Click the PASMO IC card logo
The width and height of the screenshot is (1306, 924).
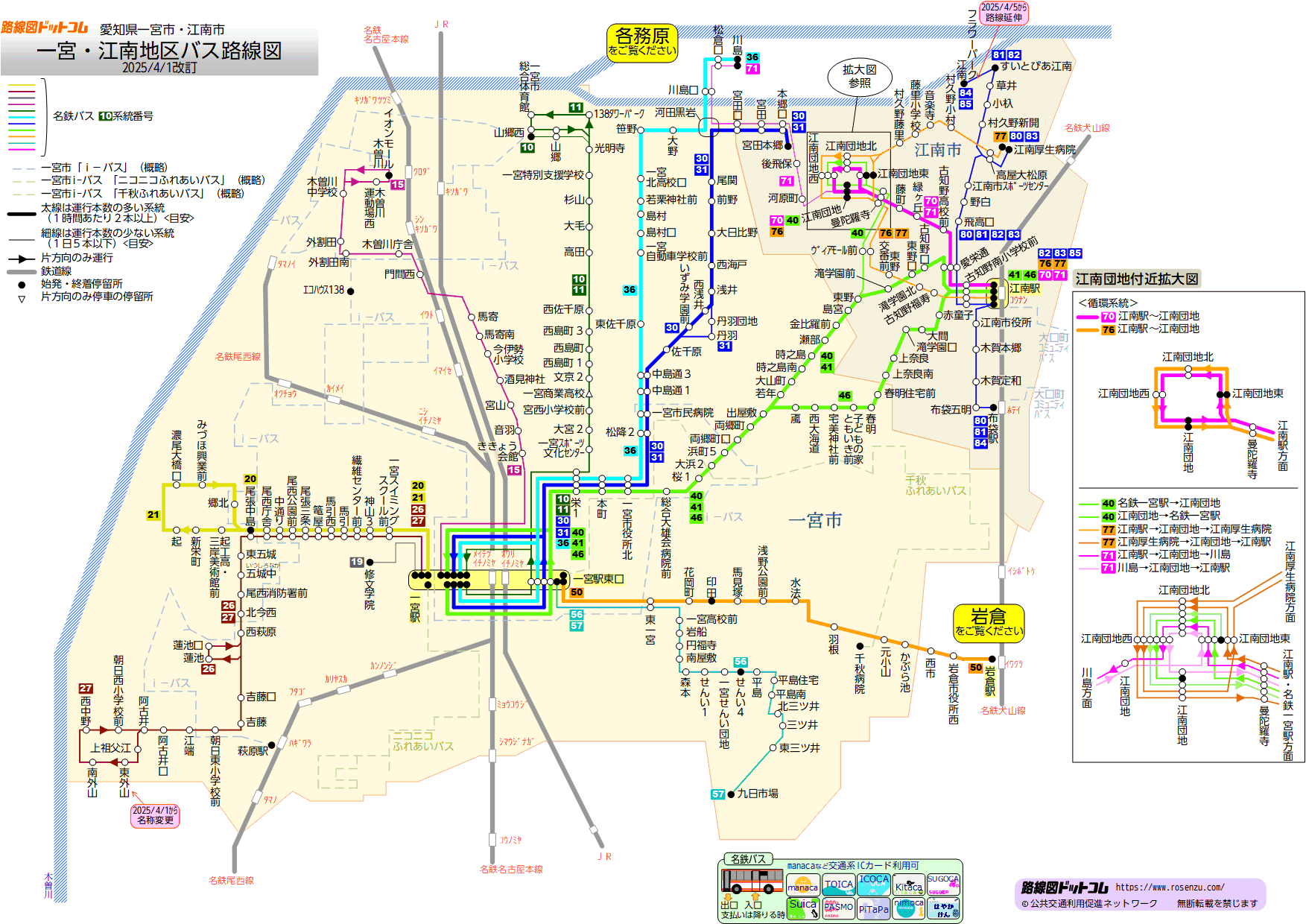(838, 908)
